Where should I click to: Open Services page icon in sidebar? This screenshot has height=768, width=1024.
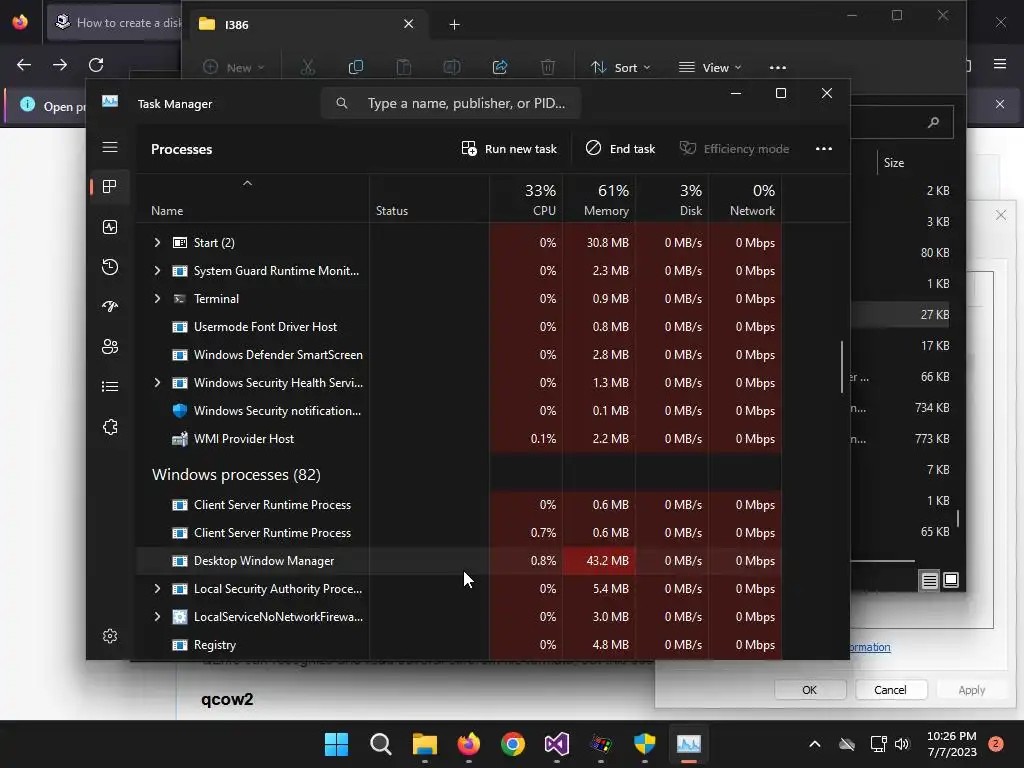[110, 427]
